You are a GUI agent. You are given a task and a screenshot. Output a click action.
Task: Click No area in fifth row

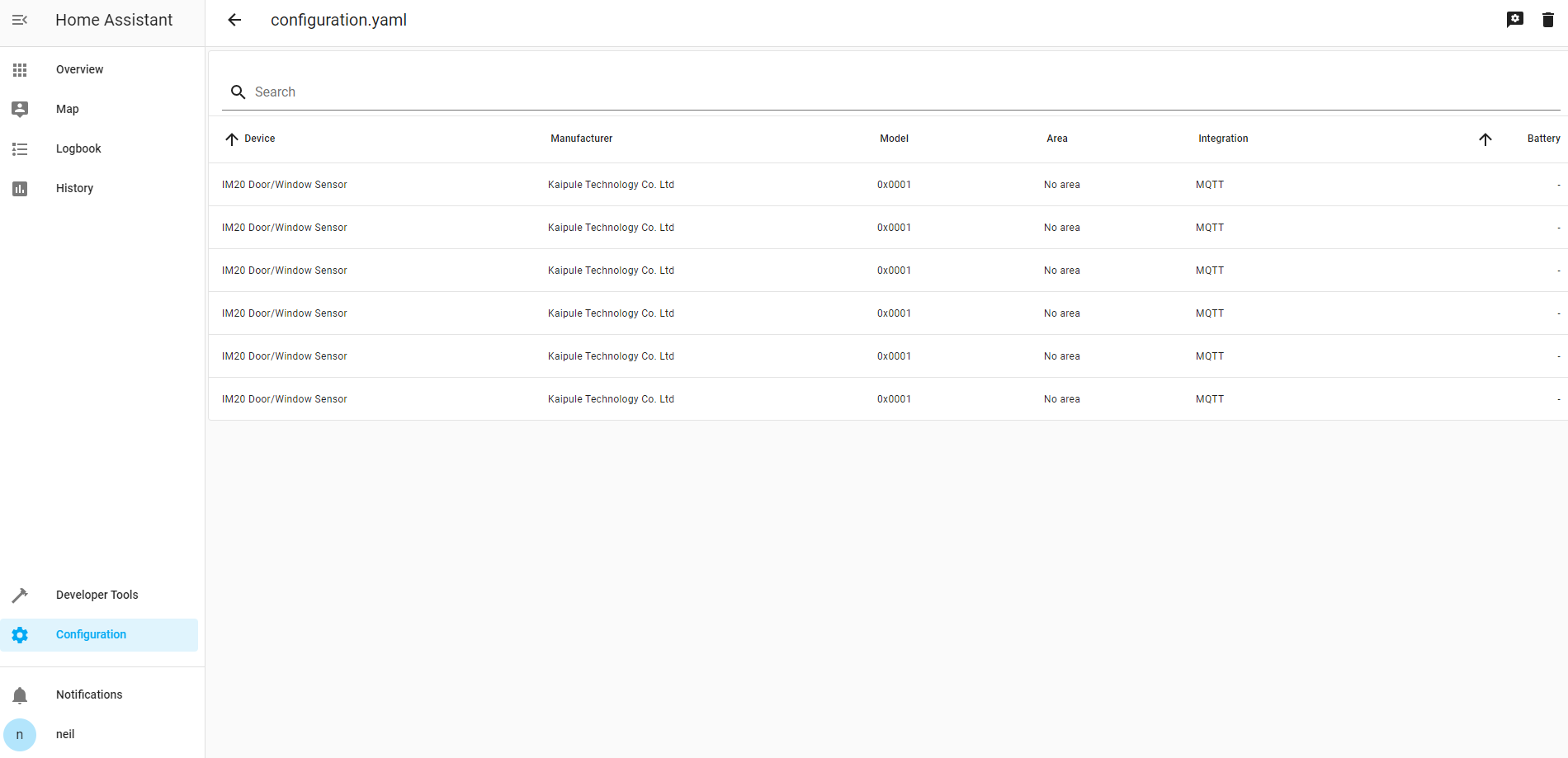pos(1061,356)
